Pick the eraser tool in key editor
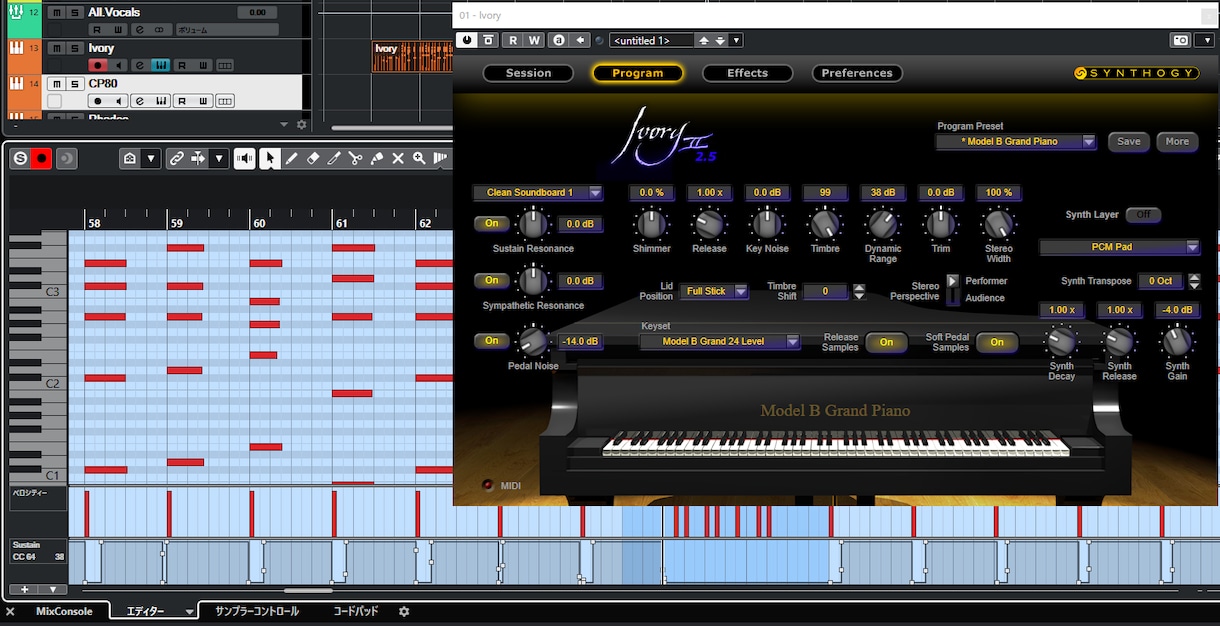The image size is (1220, 626). click(x=313, y=158)
